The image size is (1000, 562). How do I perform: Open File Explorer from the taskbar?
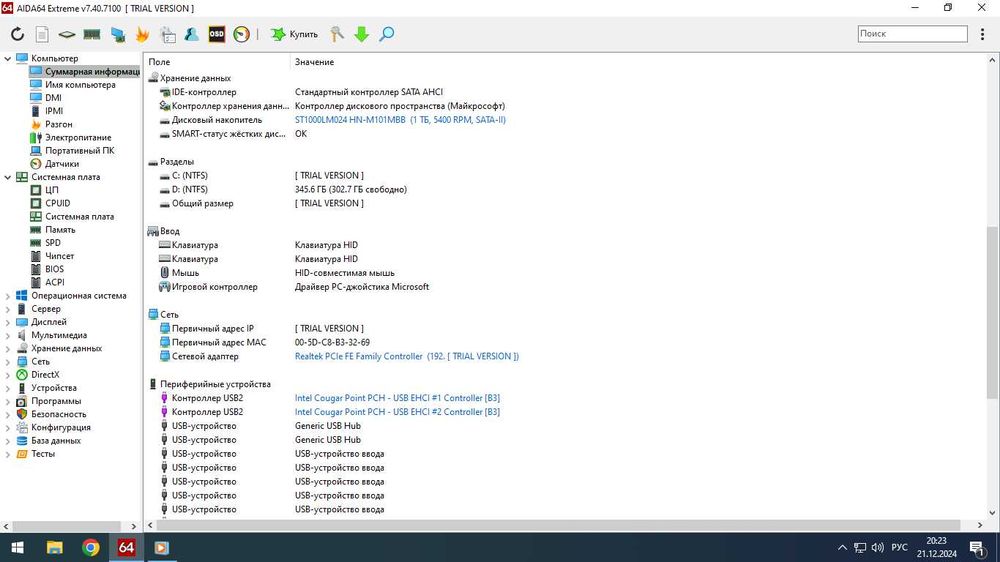[x=54, y=547]
